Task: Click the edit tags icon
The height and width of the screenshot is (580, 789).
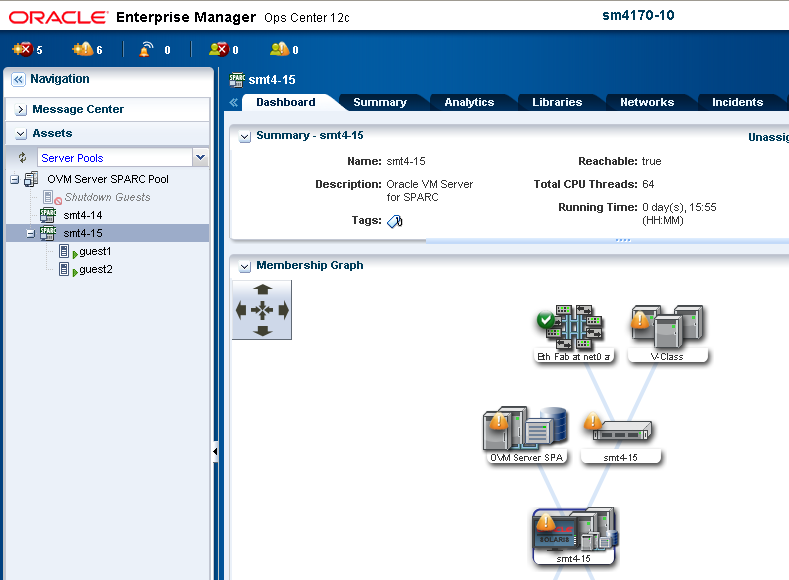Action: [x=394, y=221]
